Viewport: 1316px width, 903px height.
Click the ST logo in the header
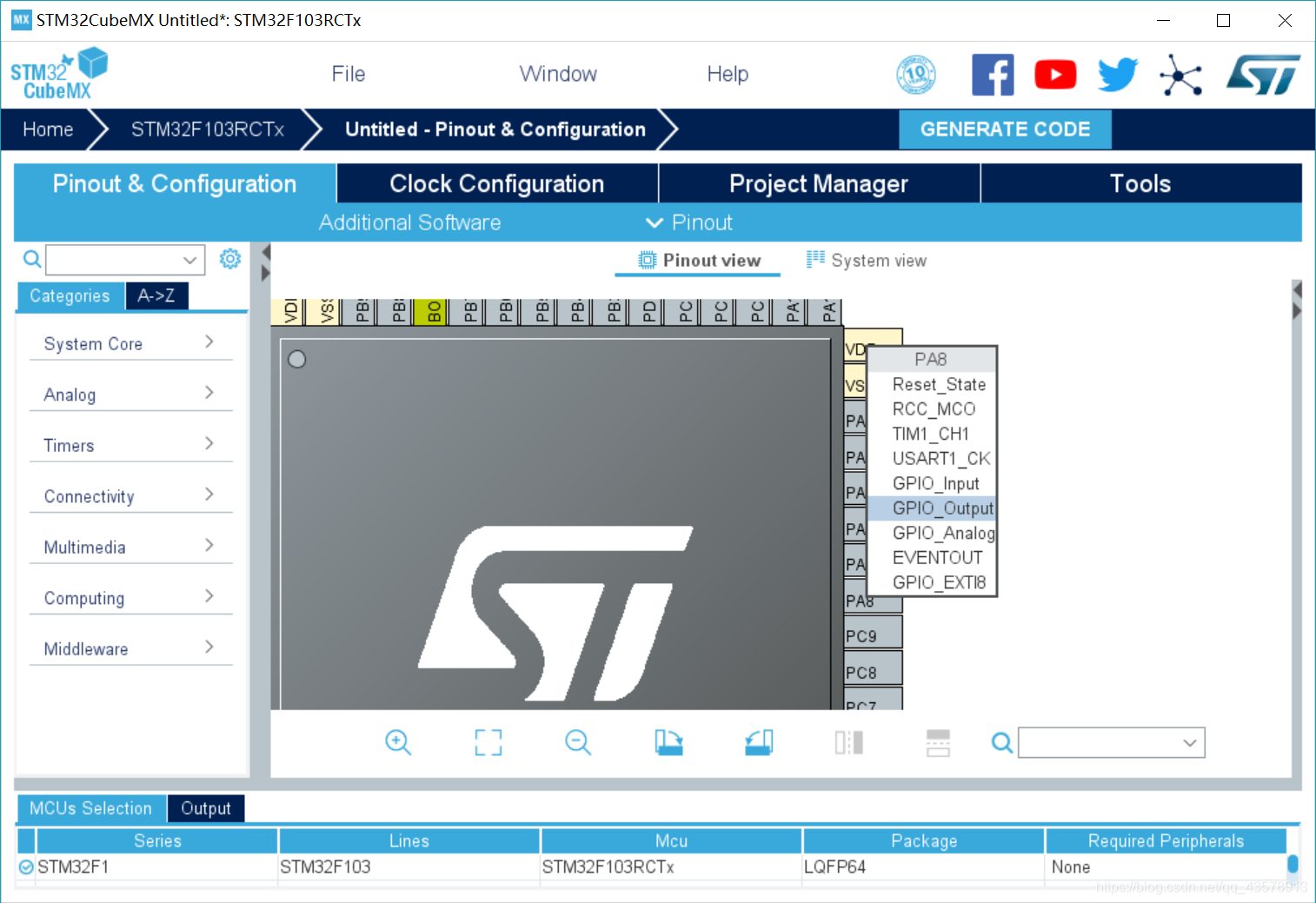(1263, 75)
